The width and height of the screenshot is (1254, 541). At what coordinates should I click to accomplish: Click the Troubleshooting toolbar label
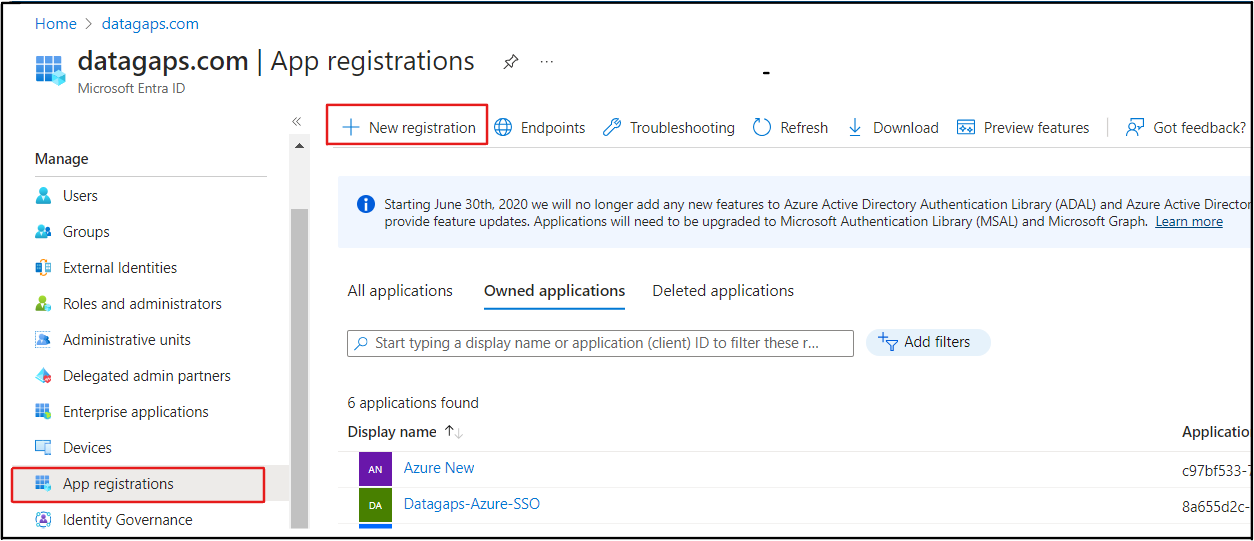click(682, 128)
